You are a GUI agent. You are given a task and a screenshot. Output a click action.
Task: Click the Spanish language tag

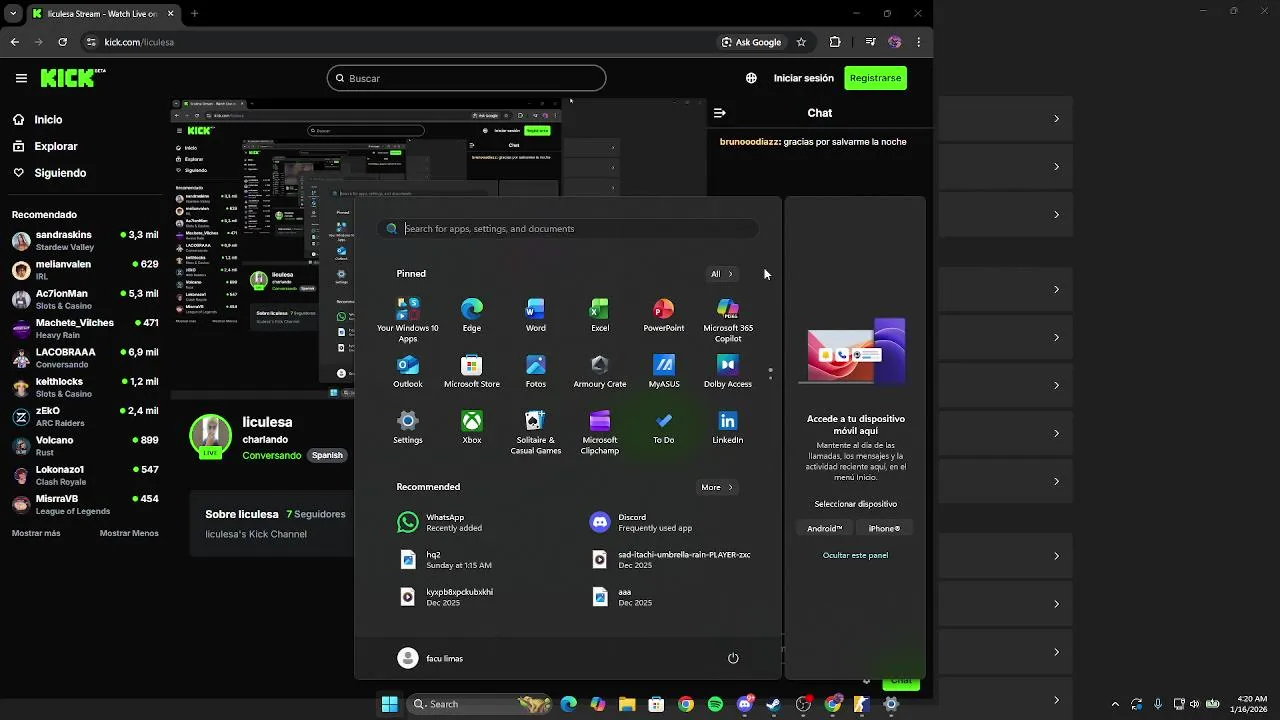coord(327,455)
